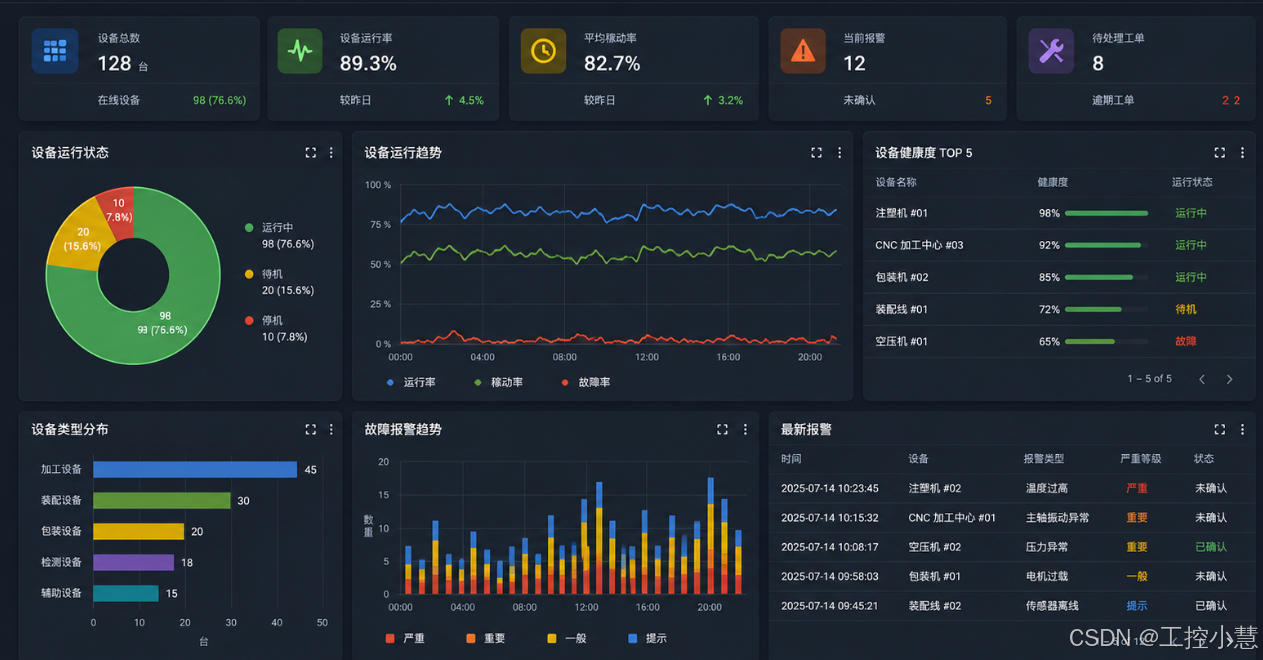Screen dimensions: 1263x660
Task: Click the 传感器离线 alarm type cell
Action: click(1052, 605)
